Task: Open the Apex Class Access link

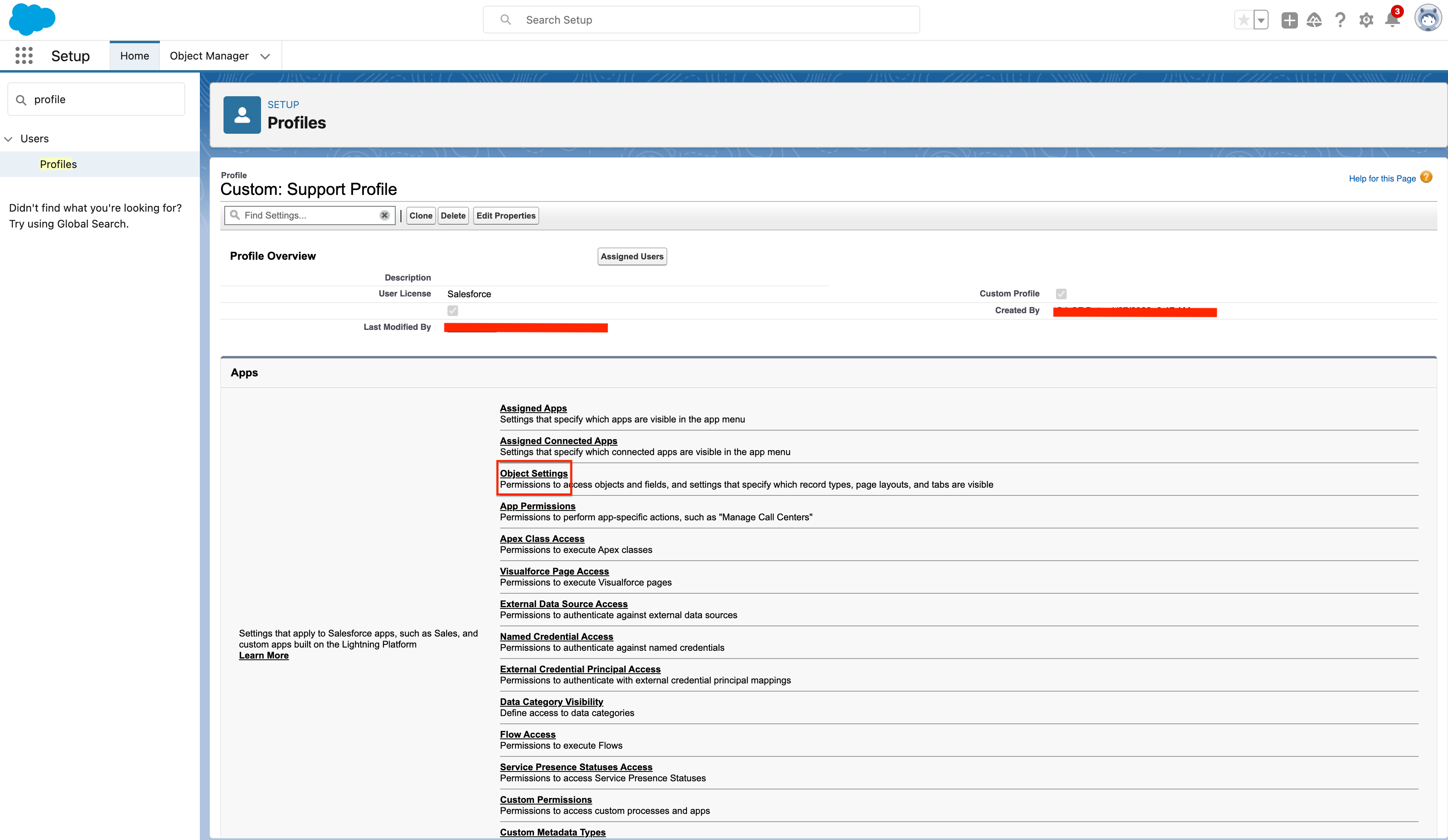Action: point(542,539)
